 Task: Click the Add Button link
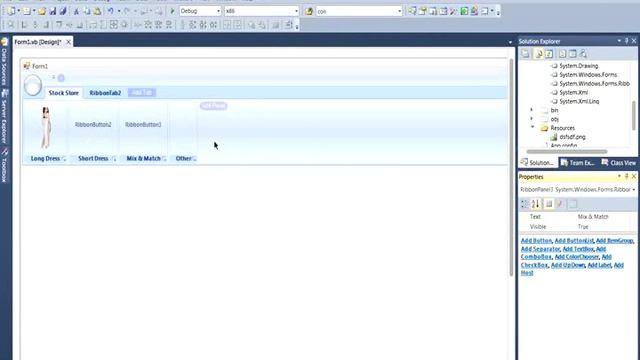coord(536,241)
